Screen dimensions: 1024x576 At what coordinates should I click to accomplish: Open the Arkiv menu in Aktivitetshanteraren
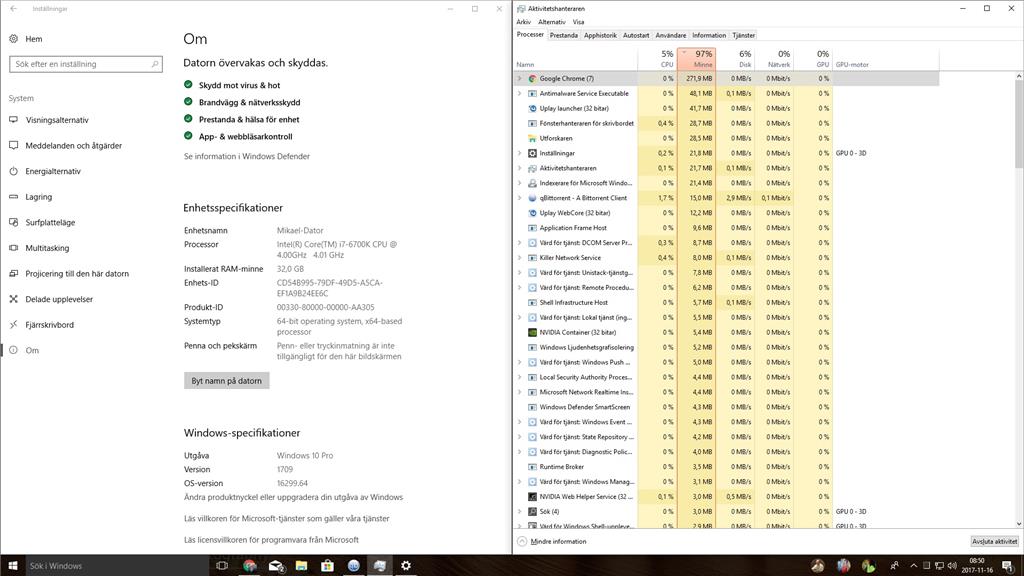[x=524, y=22]
